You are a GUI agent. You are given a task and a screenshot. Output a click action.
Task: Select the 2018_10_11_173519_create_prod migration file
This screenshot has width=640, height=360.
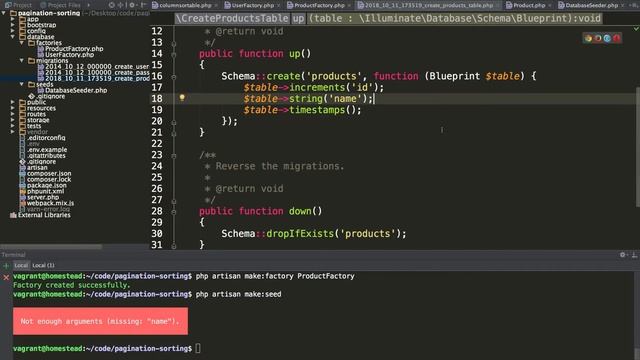pos(97,78)
